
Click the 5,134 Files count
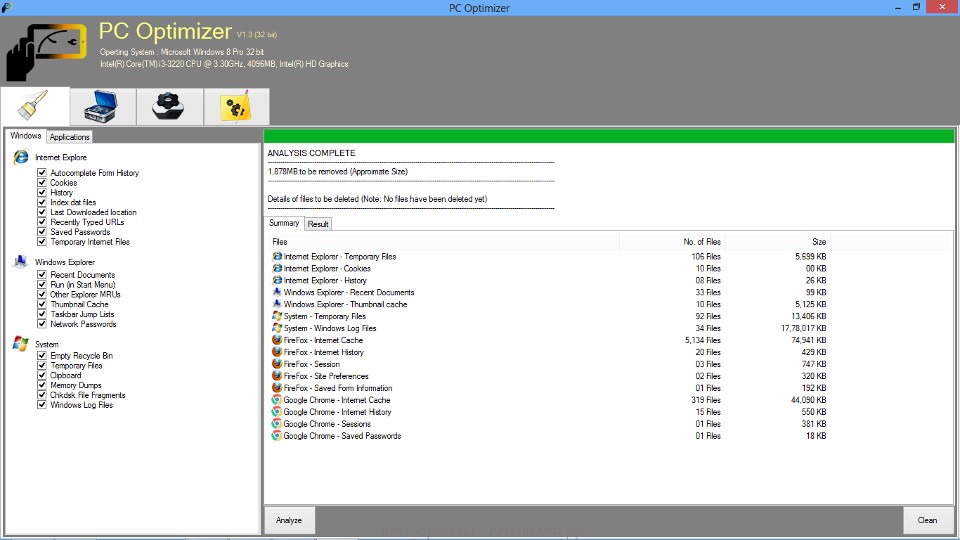click(702, 340)
